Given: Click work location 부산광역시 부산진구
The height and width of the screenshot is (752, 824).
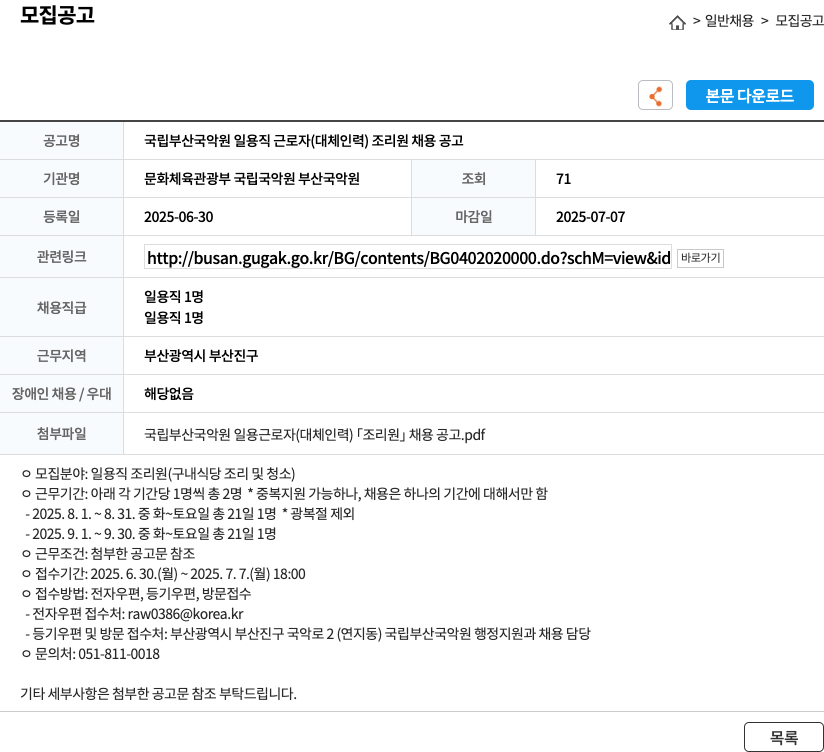Looking at the screenshot, I should [x=201, y=356].
